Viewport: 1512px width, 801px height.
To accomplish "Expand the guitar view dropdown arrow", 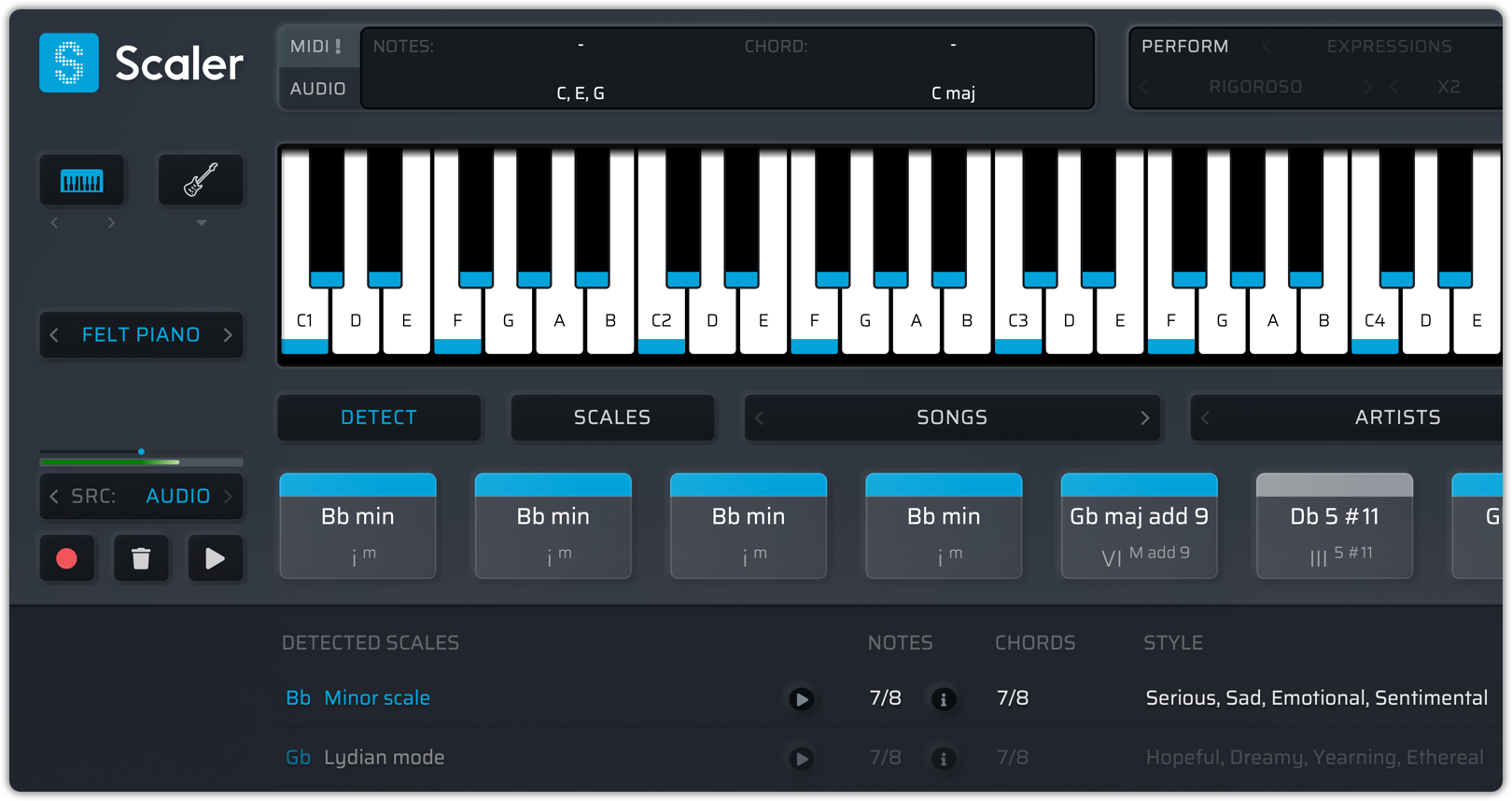I will (202, 223).
